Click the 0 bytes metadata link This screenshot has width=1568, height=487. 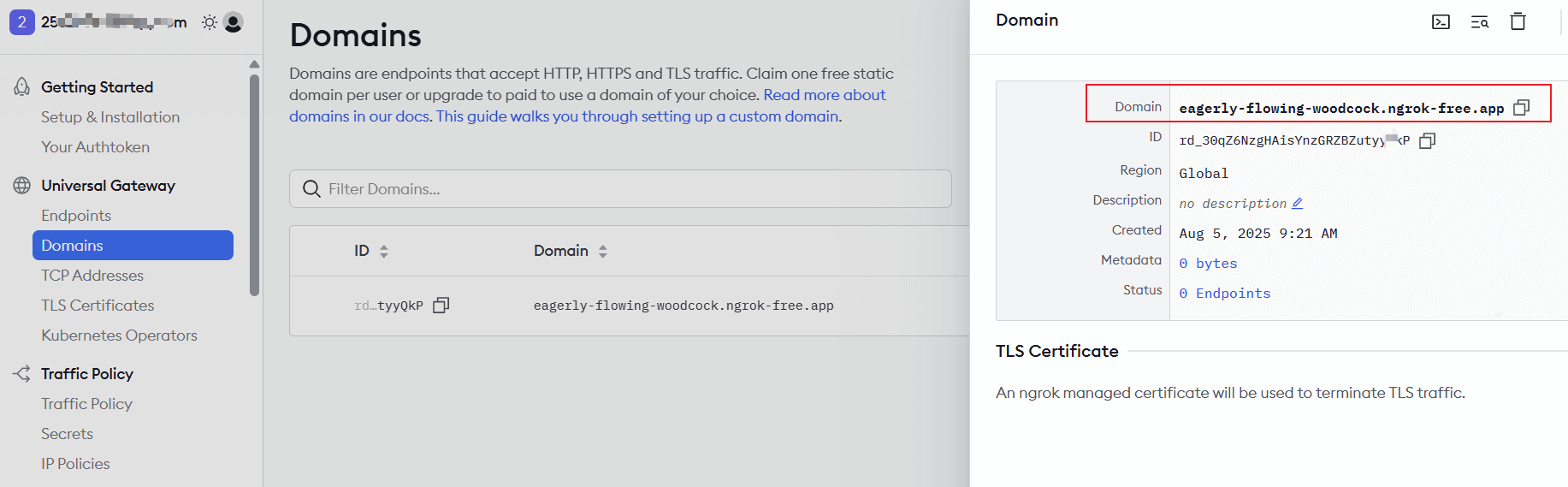(x=1208, y=264)
